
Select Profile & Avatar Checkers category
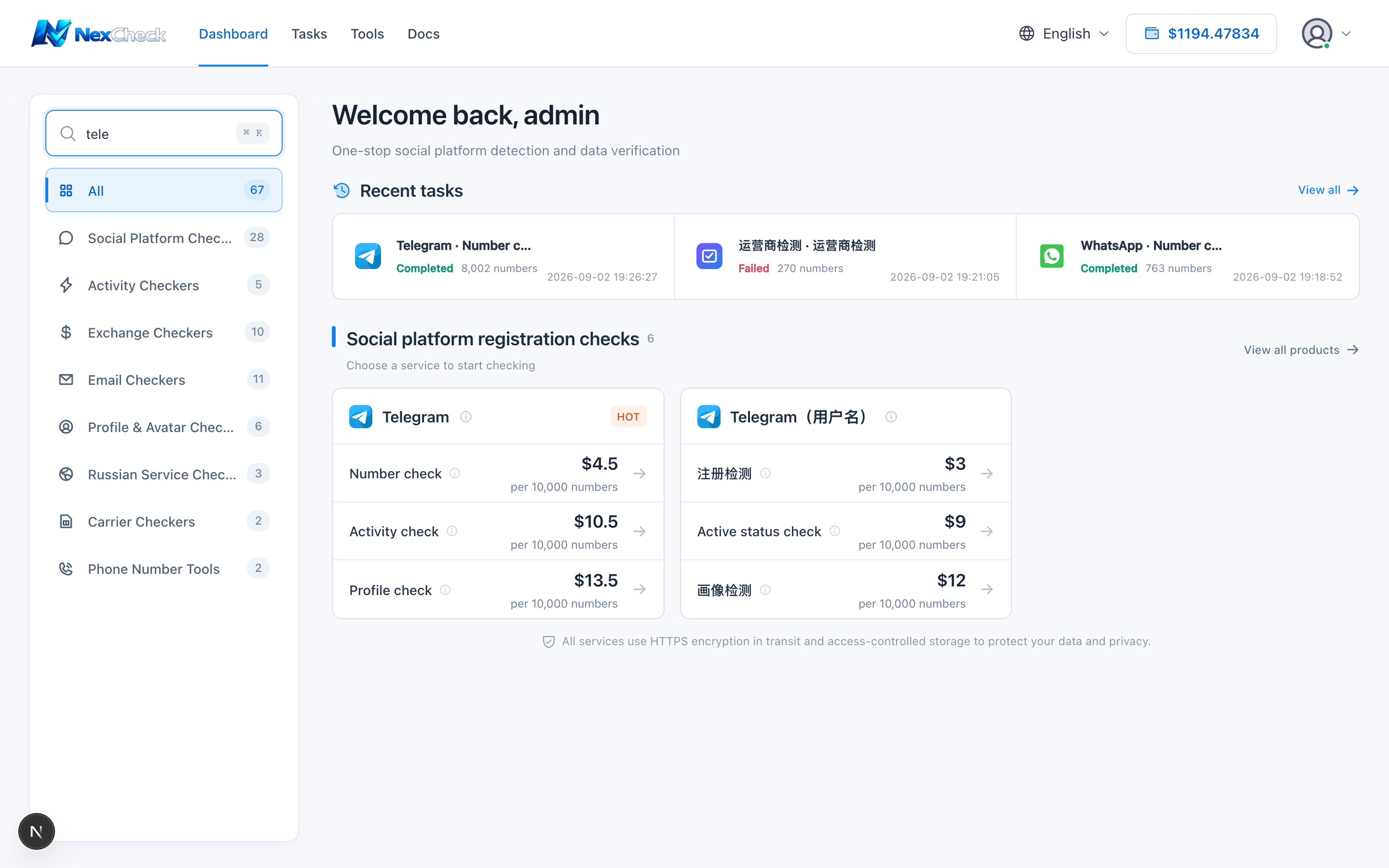point(164,427)
